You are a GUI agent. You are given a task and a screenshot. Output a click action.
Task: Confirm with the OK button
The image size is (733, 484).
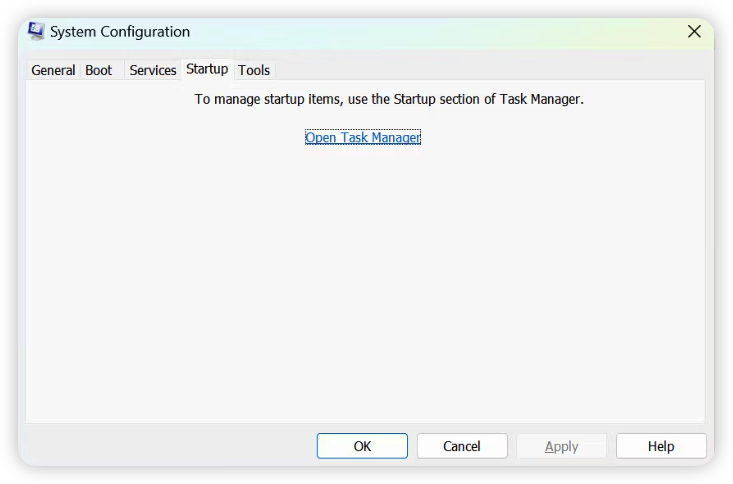coord(362,446)
